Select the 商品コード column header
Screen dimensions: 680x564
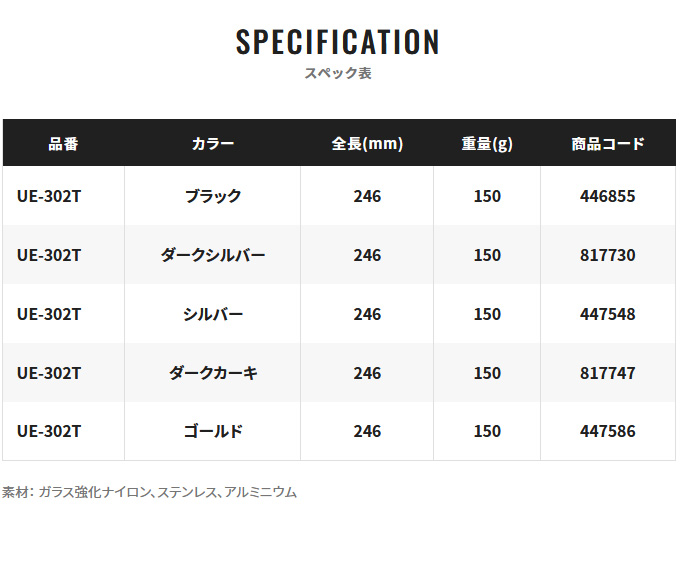coord(608,143)
